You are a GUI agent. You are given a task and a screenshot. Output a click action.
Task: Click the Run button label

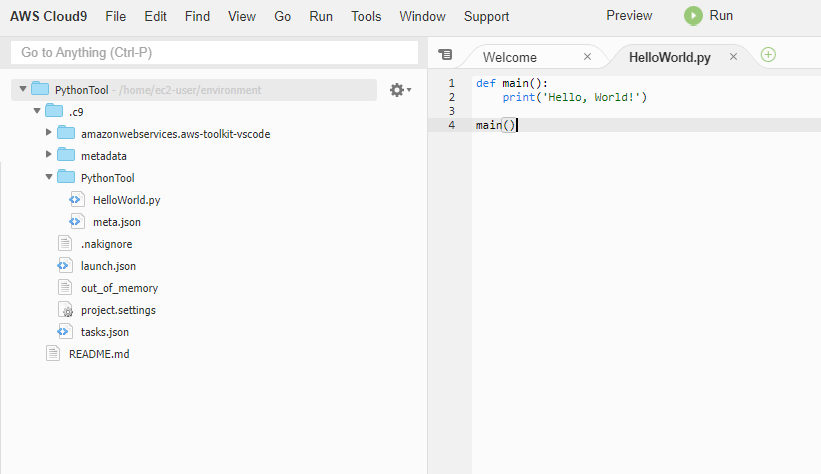[x=721, y=16]
